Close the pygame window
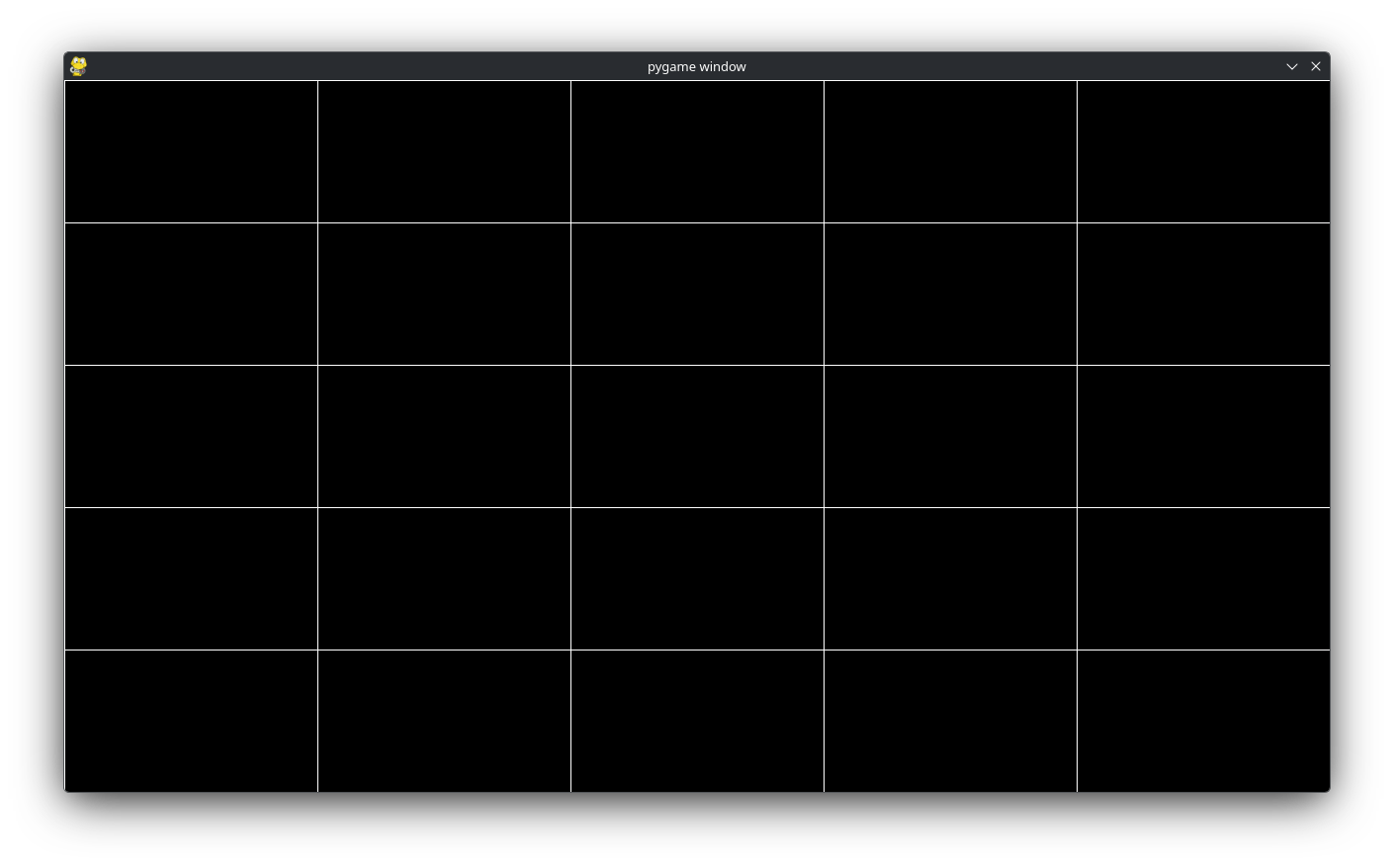Viewport: 1394px width, 868px height. pyautogui.click(x=1316, y=66)
